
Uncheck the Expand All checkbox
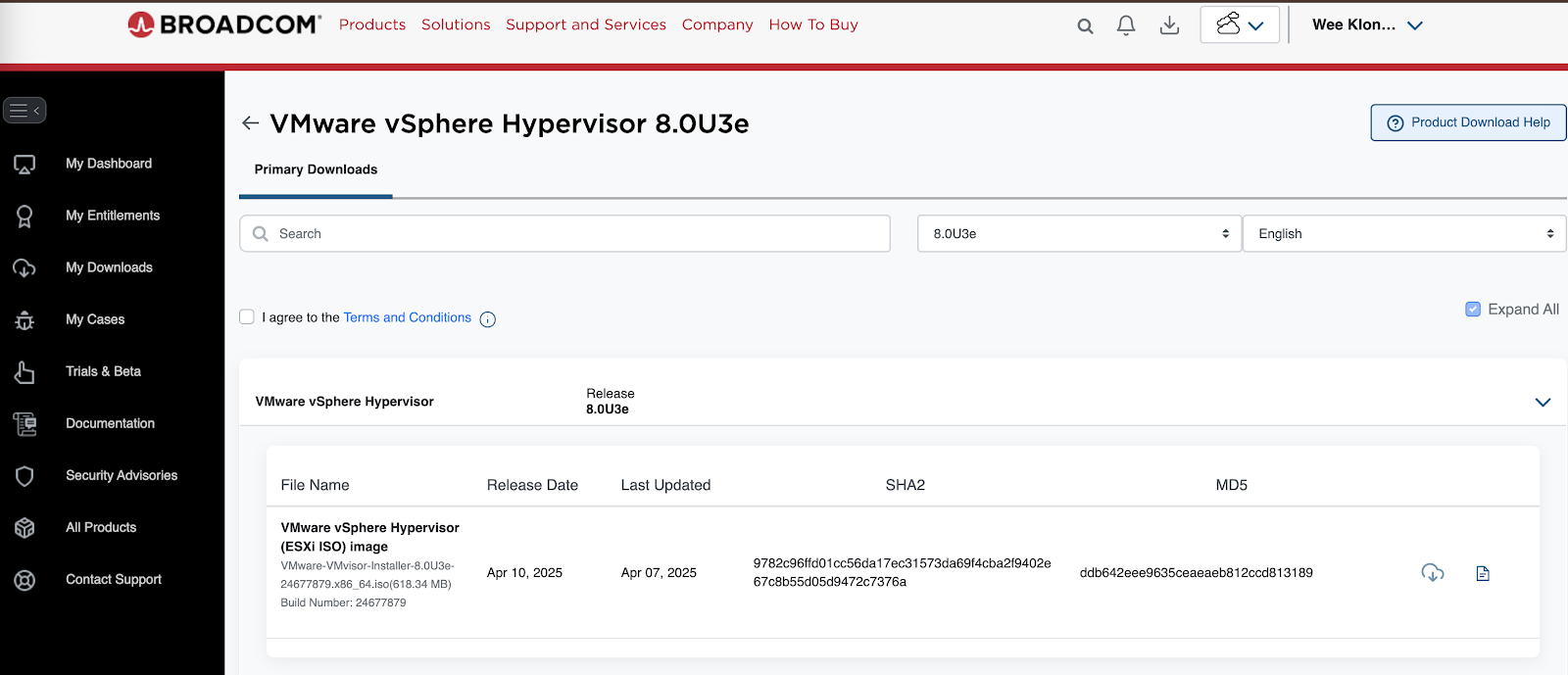click(x=1473, y=310)
